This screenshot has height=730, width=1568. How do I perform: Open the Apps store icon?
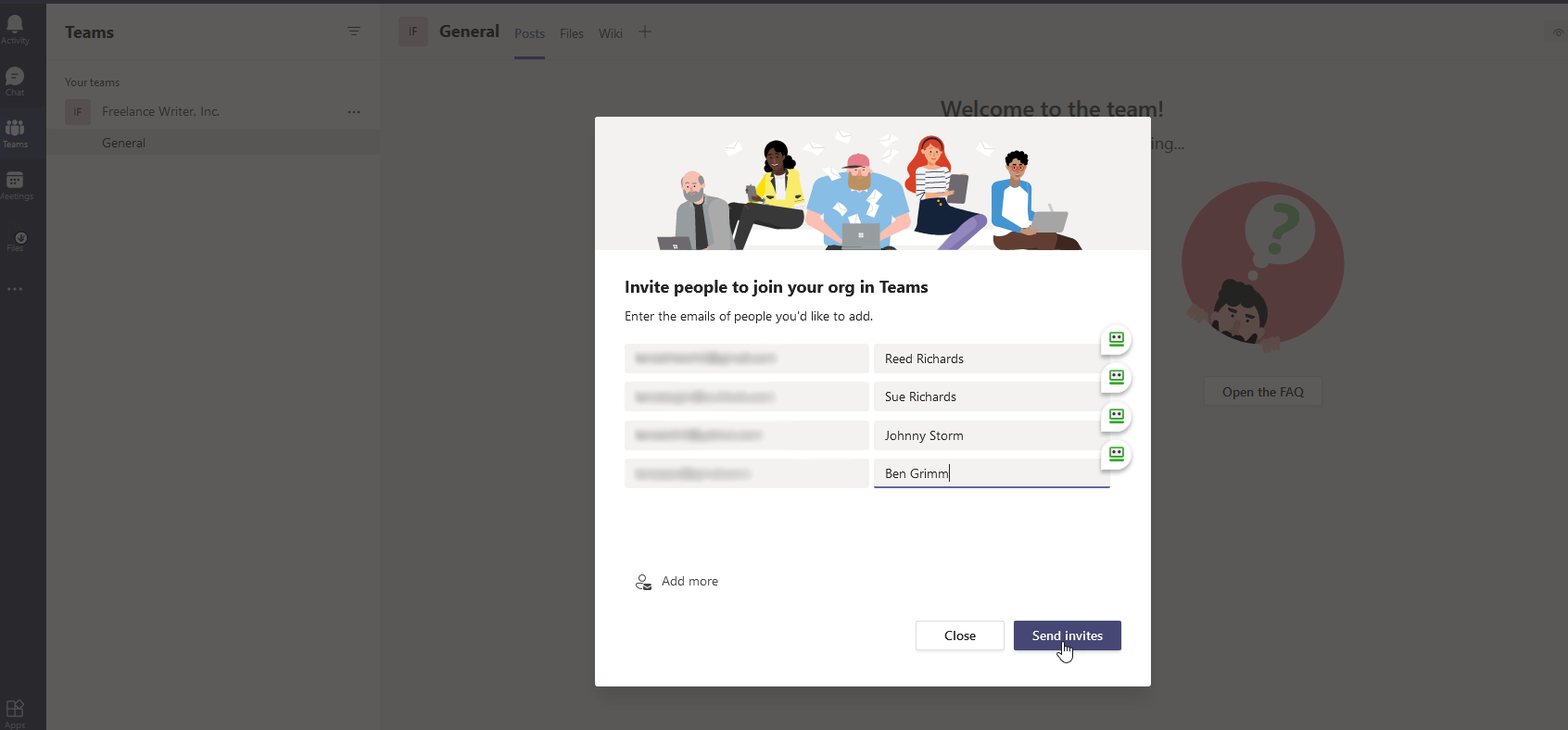[x=15, y=712]
